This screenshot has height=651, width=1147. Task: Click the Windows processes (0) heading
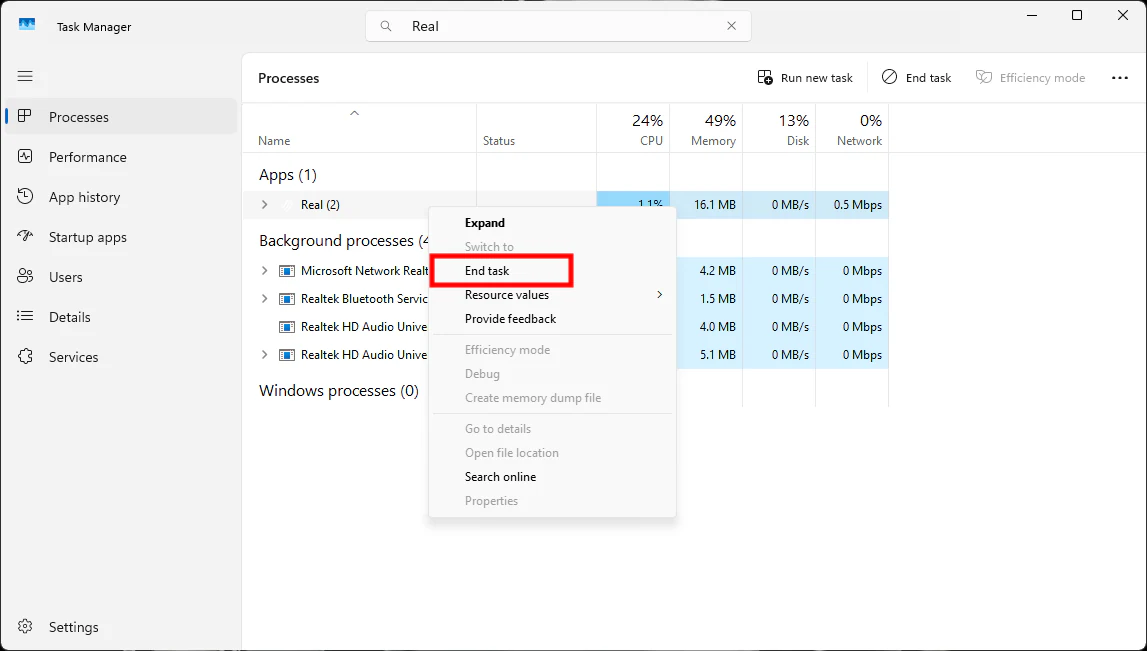[339, 391]
